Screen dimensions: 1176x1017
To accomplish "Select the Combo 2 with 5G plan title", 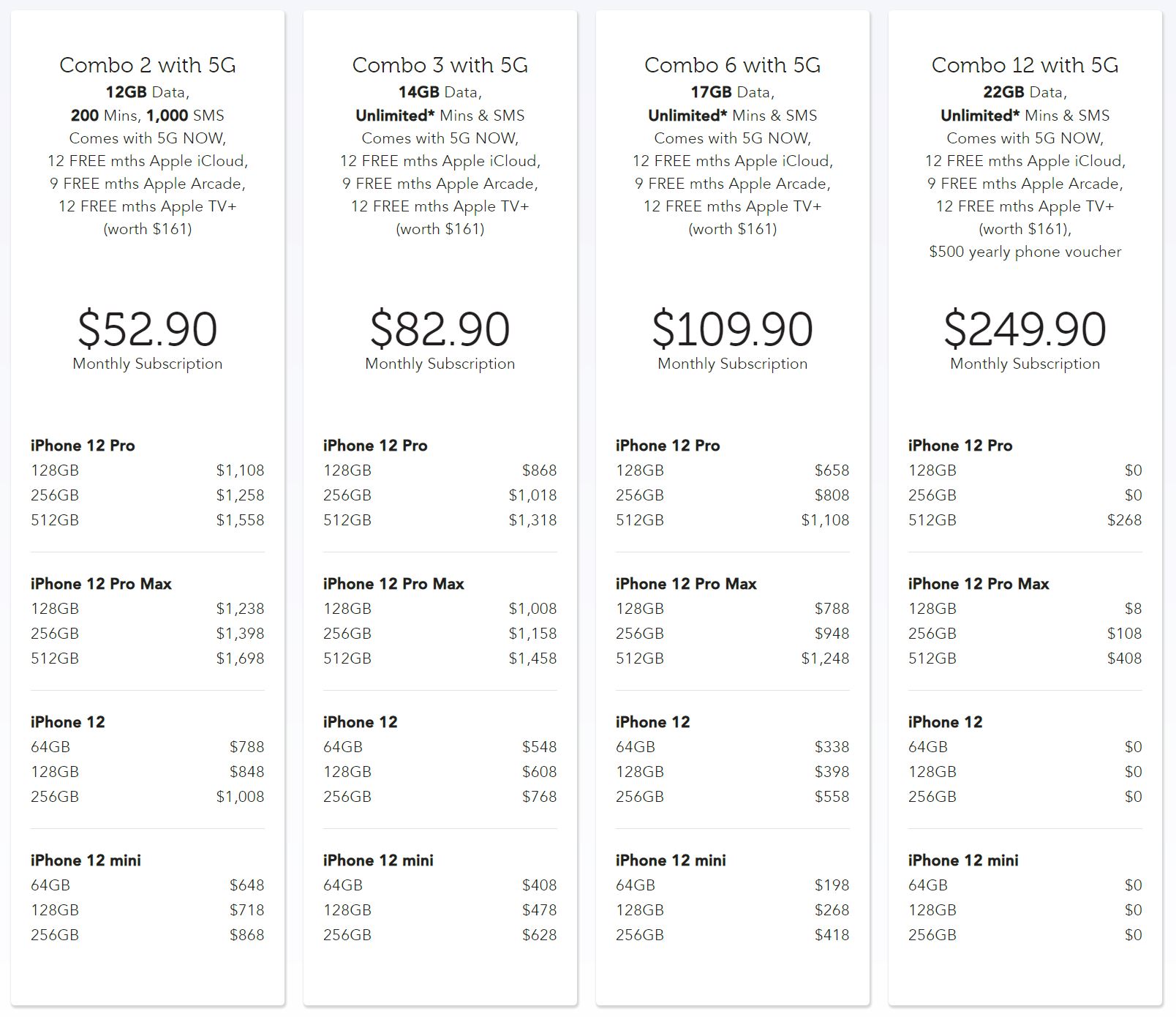I will coord(148,65).
